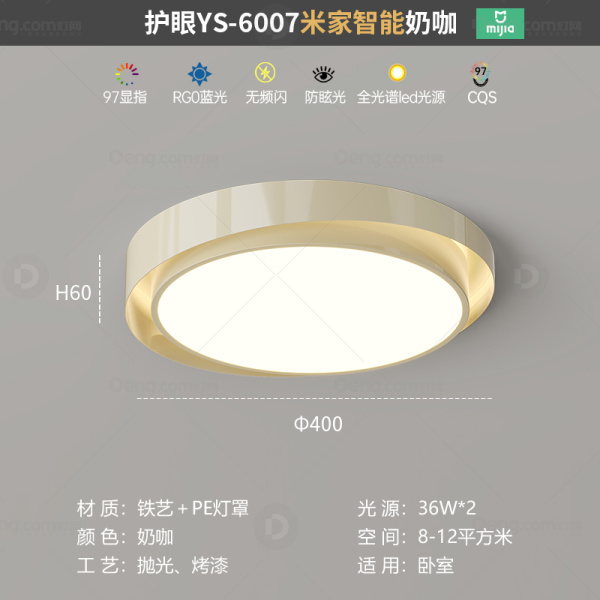Click the 材质 铁艺+PE灯罩 spec line
The width and height of the screenshot is (600, 600).
(x=163, y=509)
